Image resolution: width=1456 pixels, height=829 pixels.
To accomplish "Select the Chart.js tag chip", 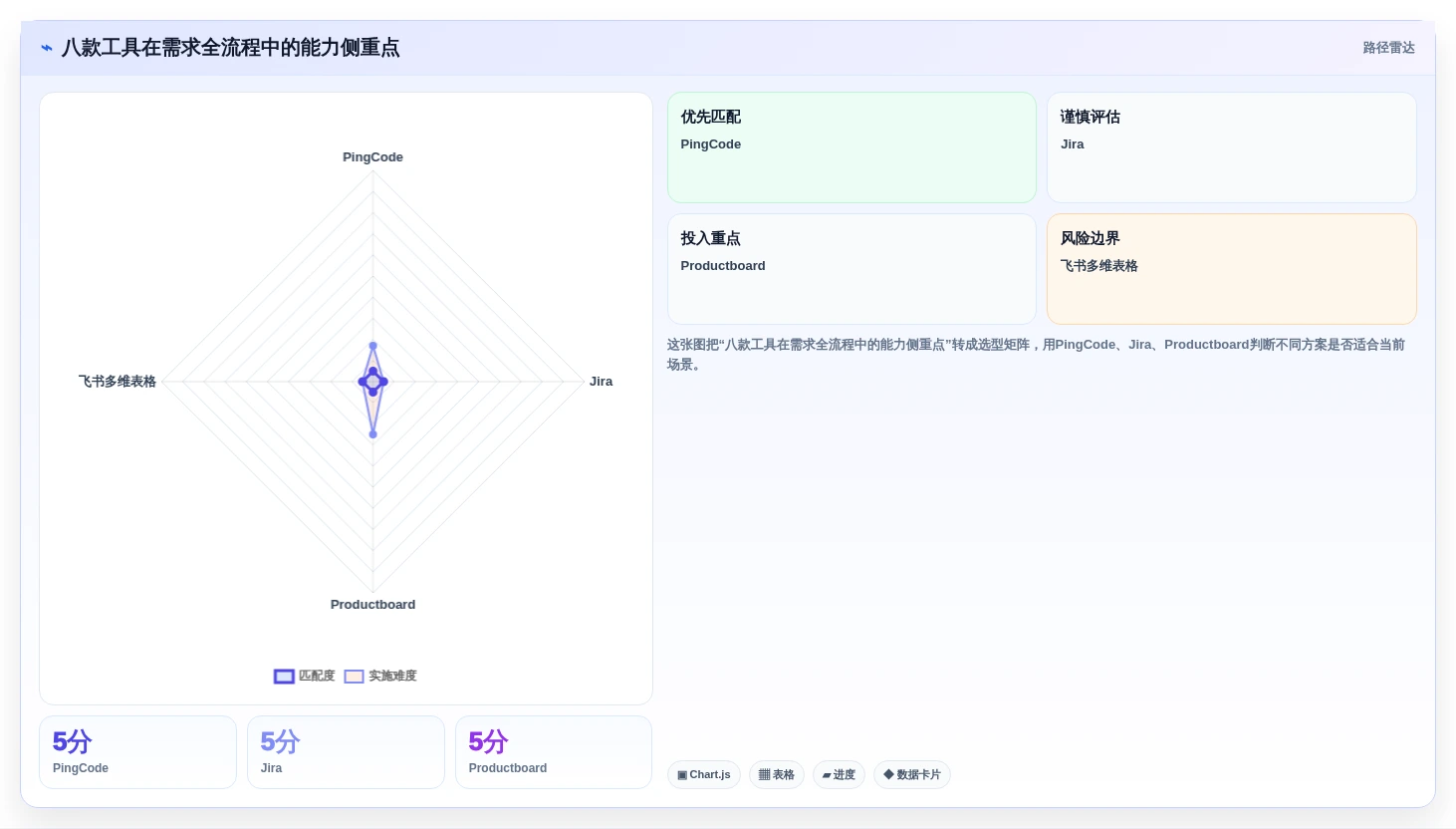I will click(704, 774).
